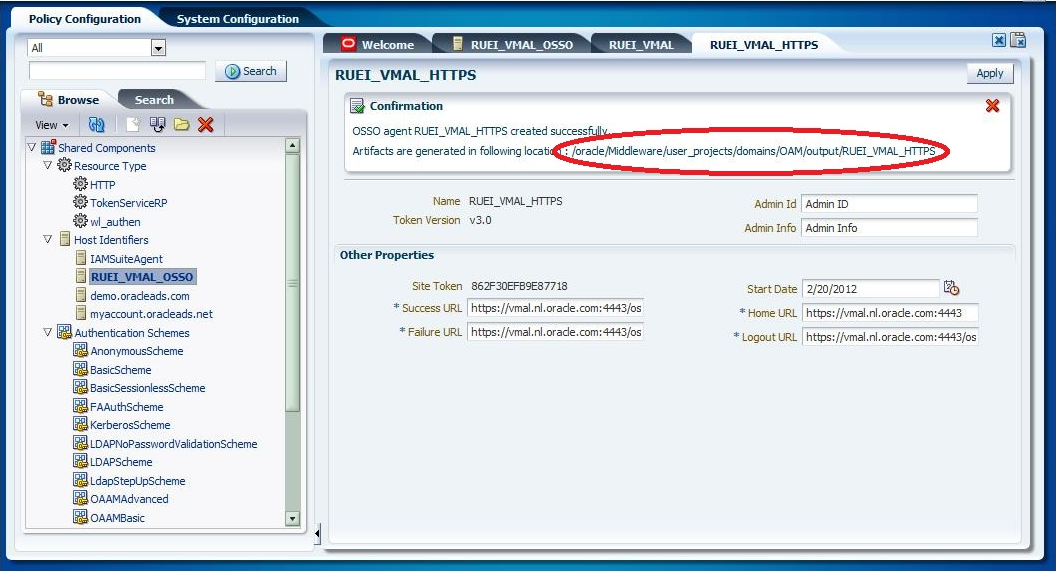
Task: Click the tree's vertical scrollbar thumb
Action: tap(292, 283)
